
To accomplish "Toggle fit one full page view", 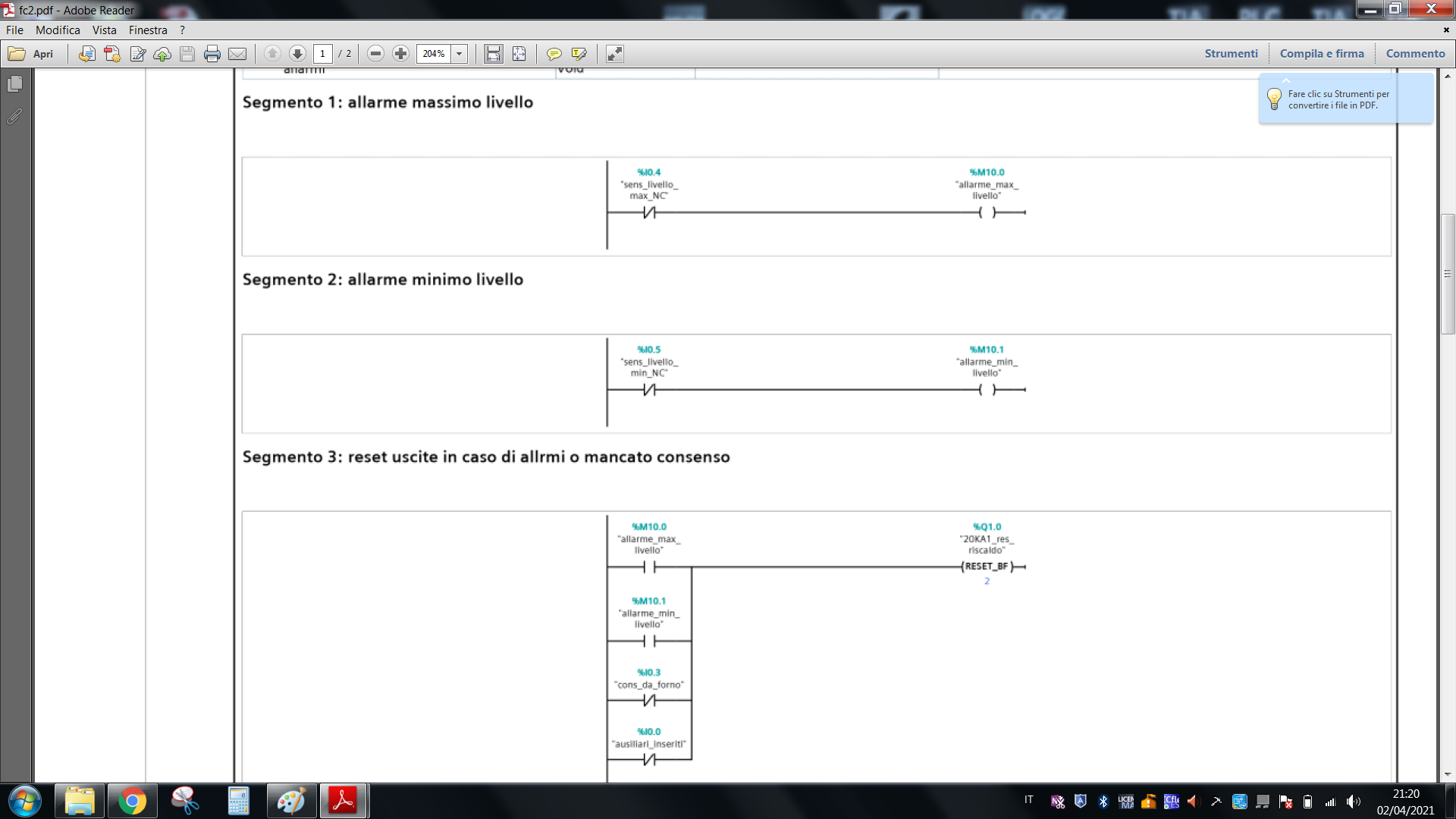I will (519, 54).
